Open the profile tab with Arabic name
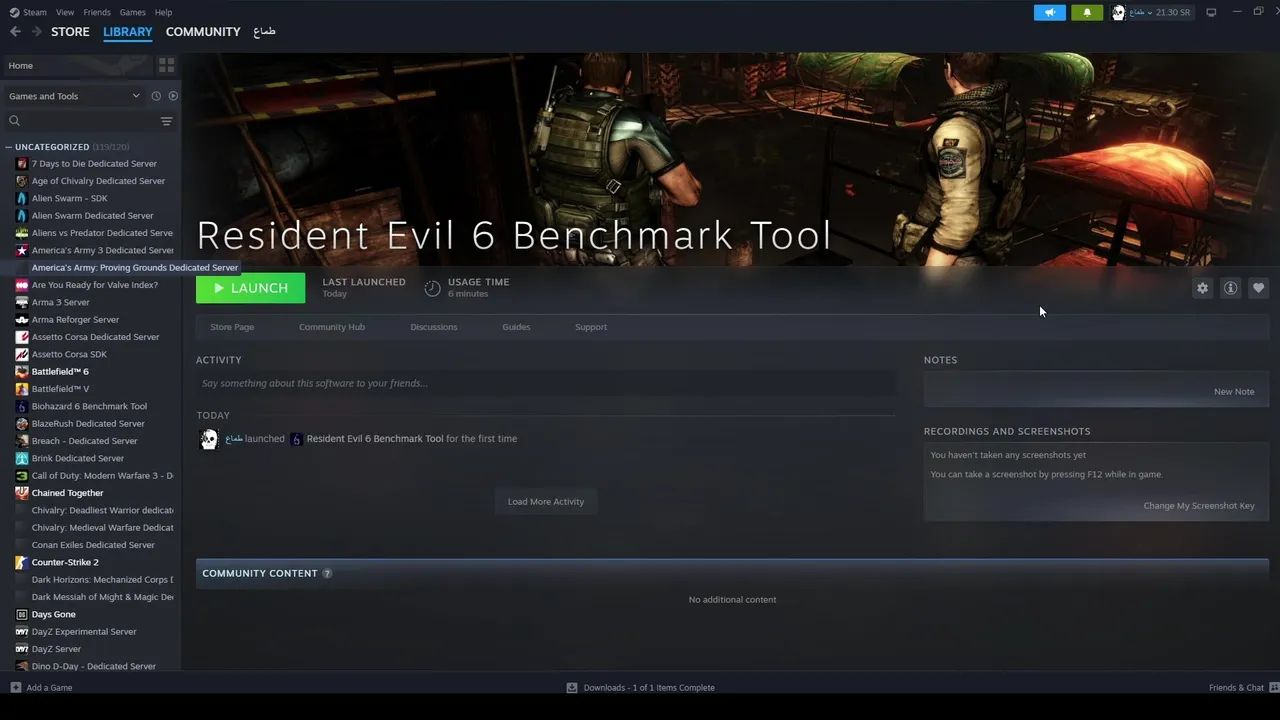The height and width of the screenshot is (720, 1280). pos(264,32)
